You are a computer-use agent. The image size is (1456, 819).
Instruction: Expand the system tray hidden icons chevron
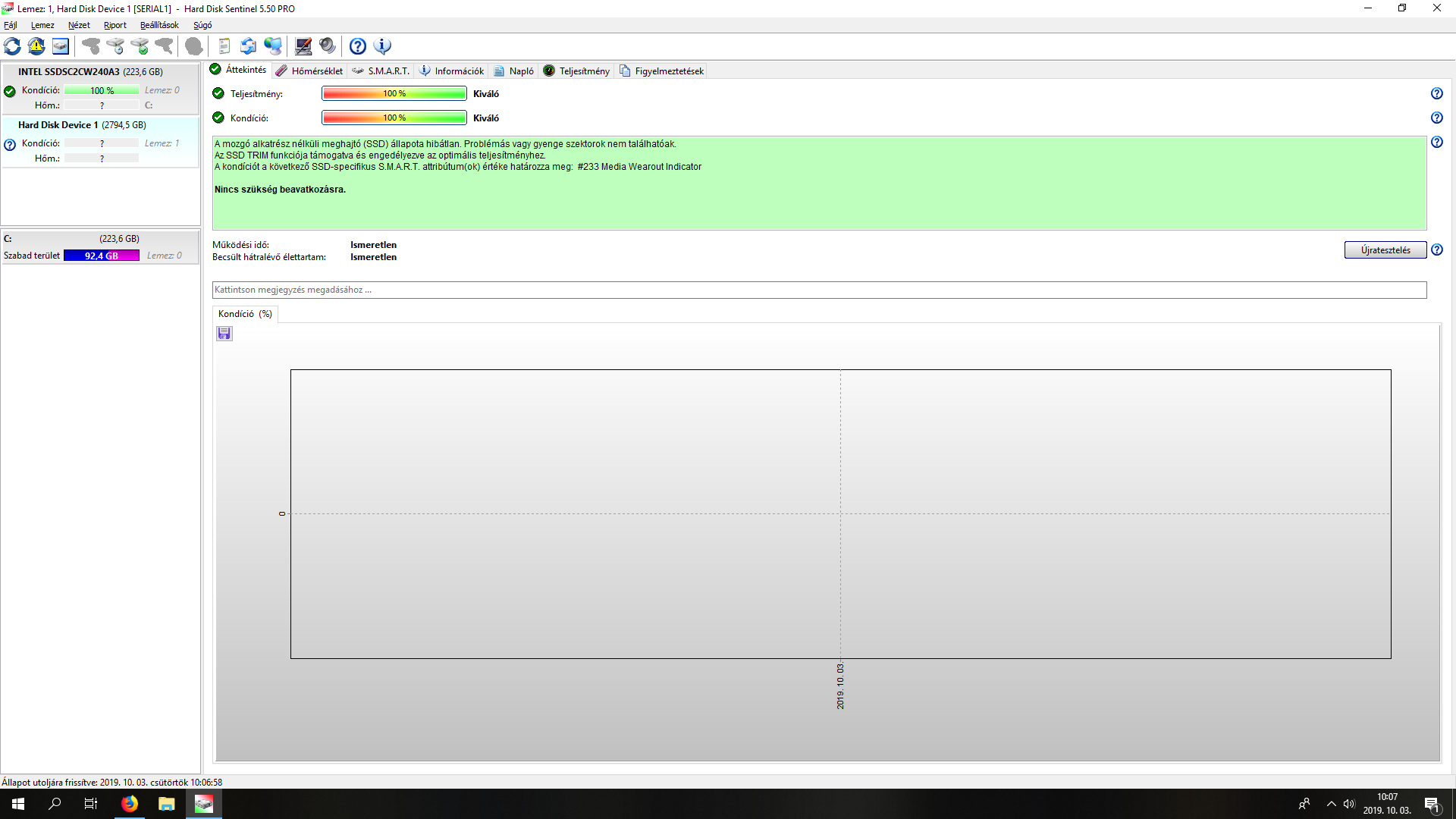click(x=1331, y=804)
